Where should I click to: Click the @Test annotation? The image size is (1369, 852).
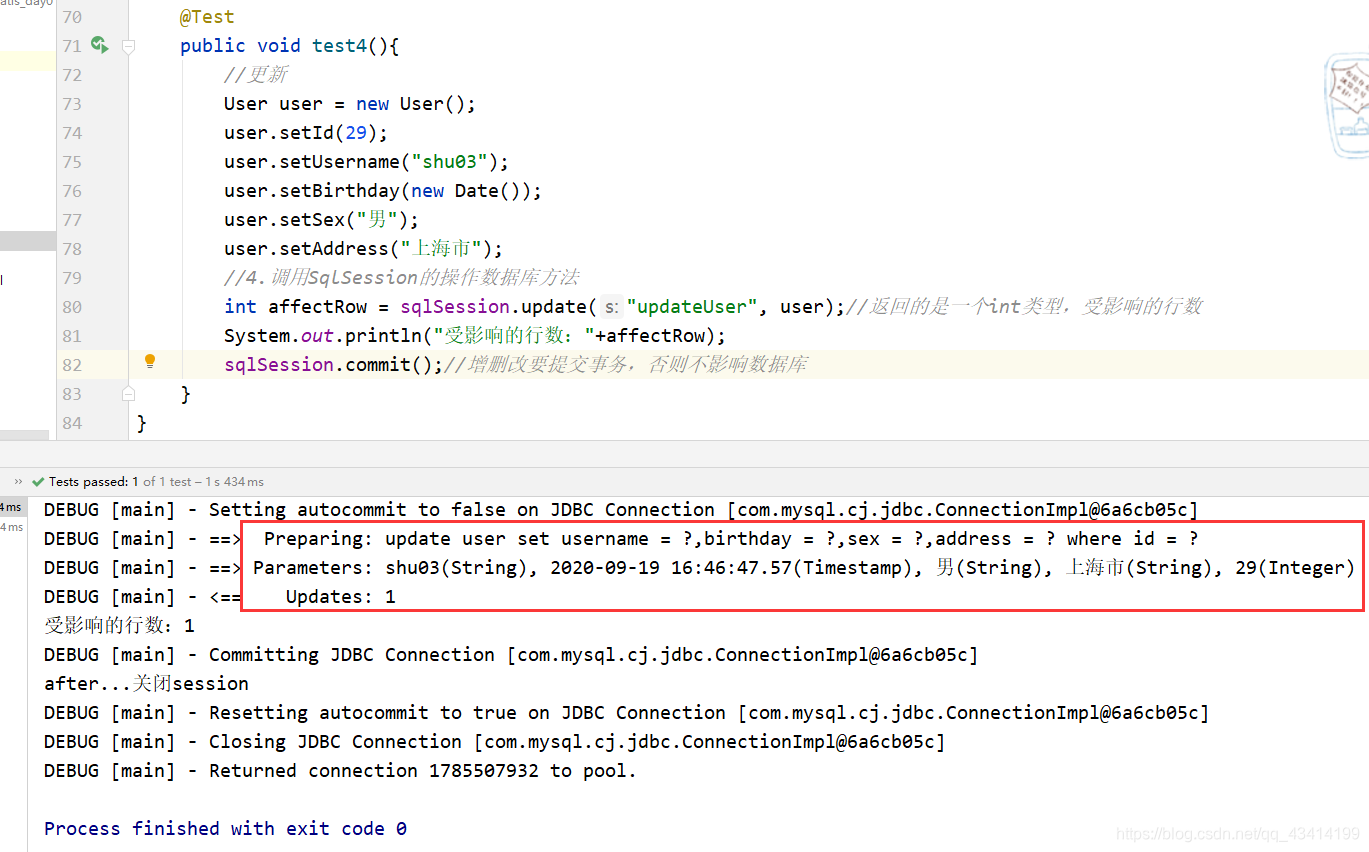(207, 17)
